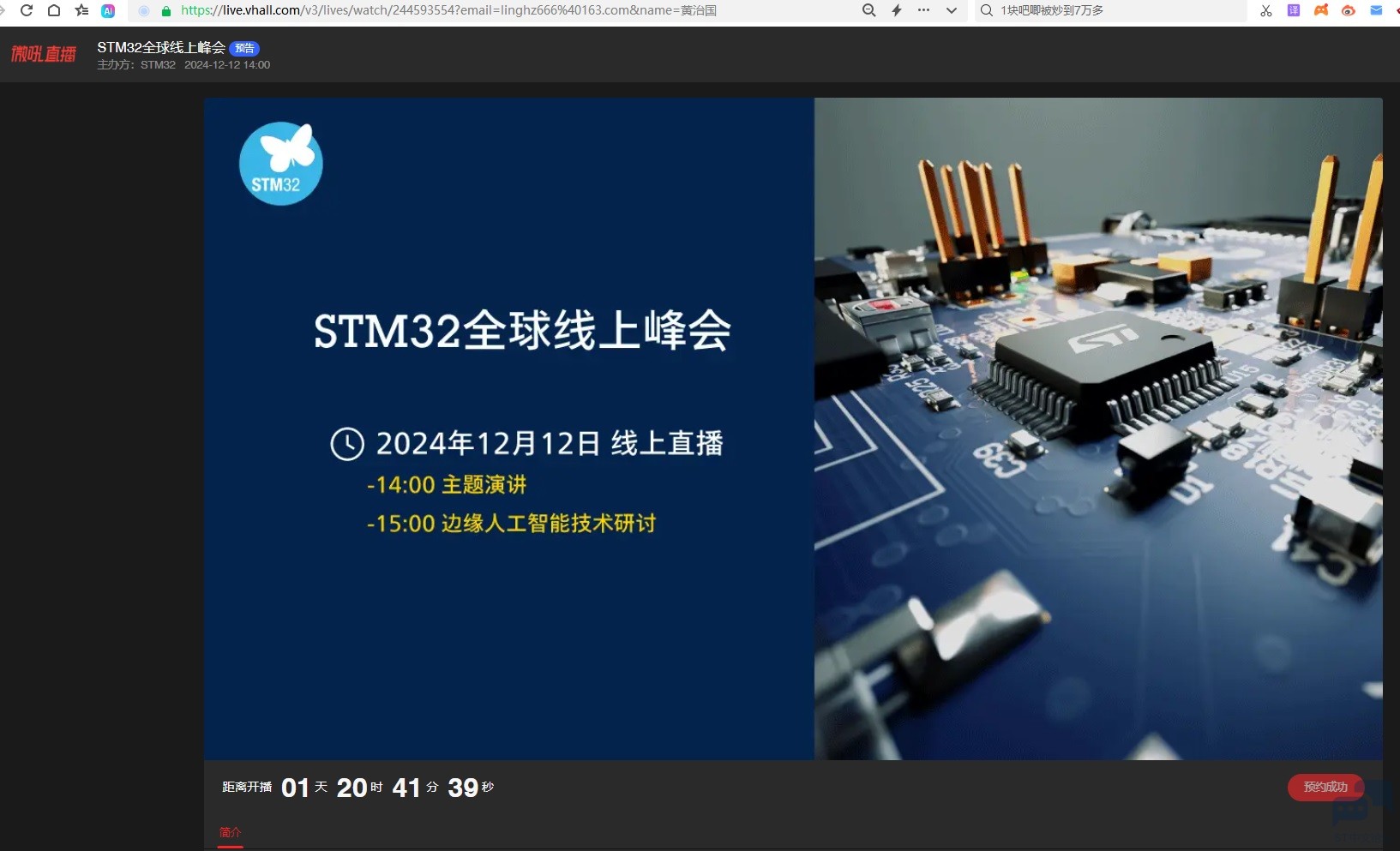1400x851 pixels.
Task: Click the banner heading STM32全球线上峰会
Action: [x=522, y=331]
